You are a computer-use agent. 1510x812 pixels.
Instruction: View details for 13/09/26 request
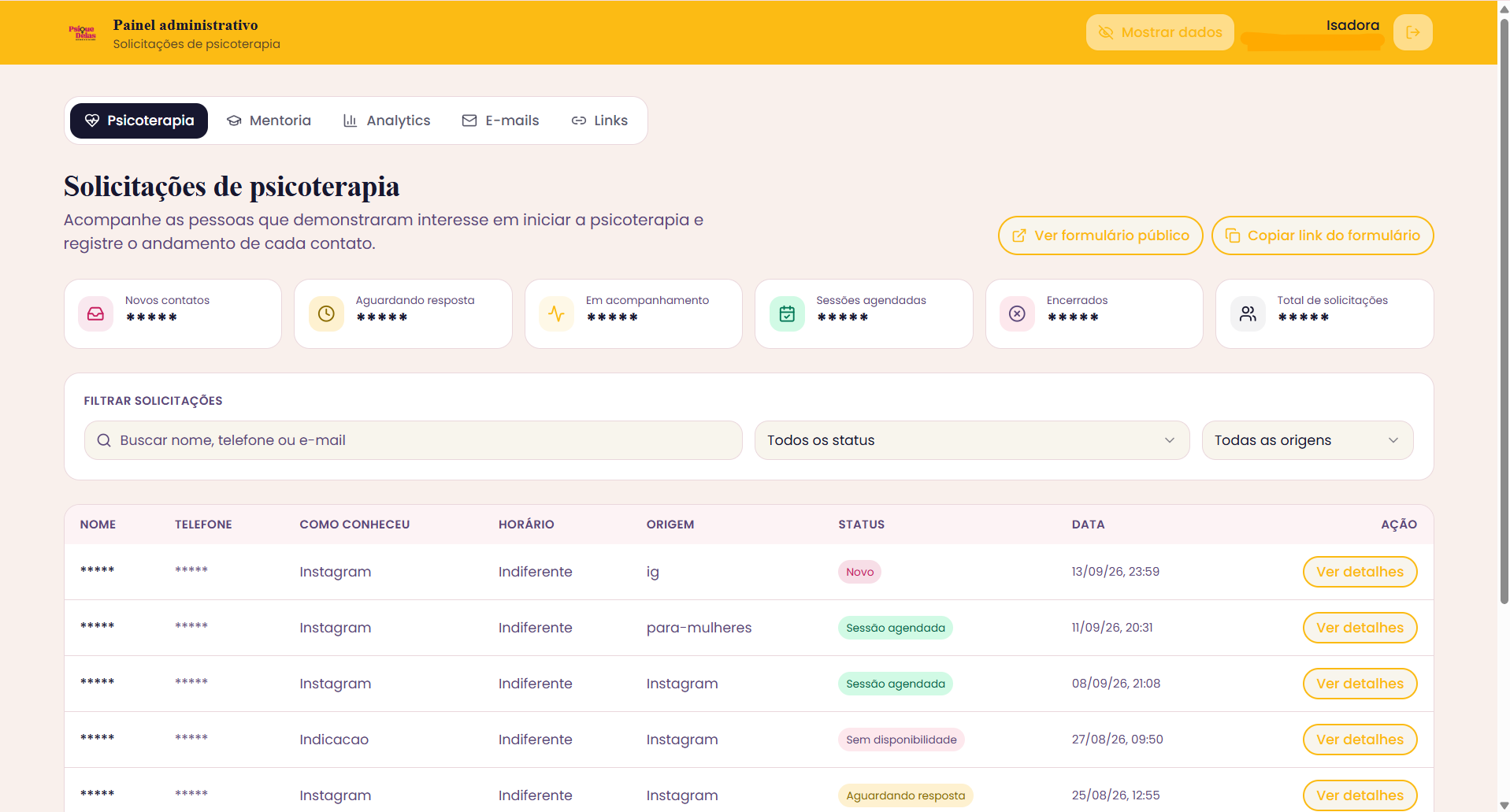click(1360, 572)
